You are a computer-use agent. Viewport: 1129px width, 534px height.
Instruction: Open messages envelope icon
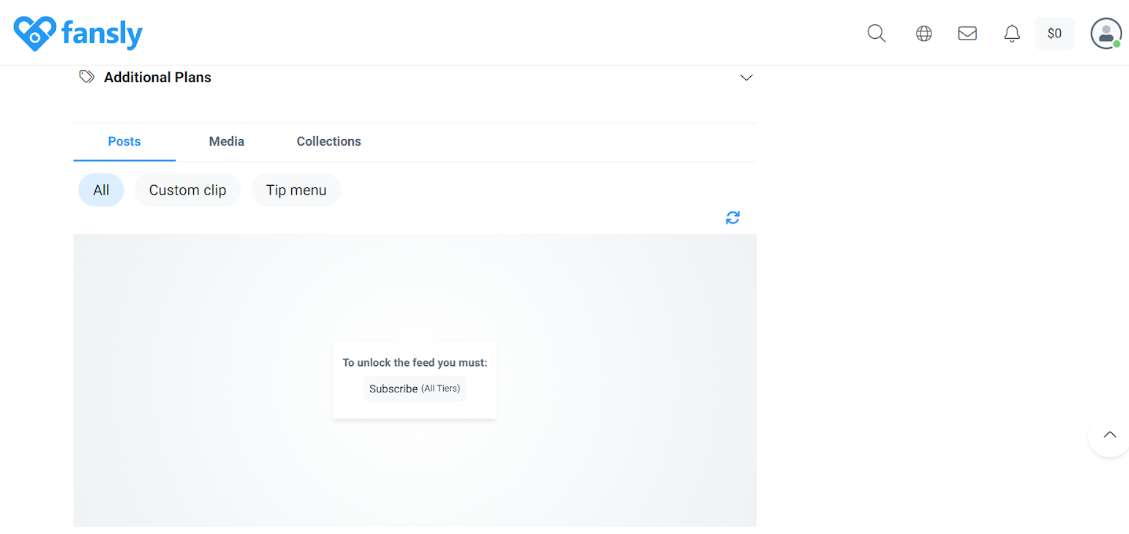967,33
